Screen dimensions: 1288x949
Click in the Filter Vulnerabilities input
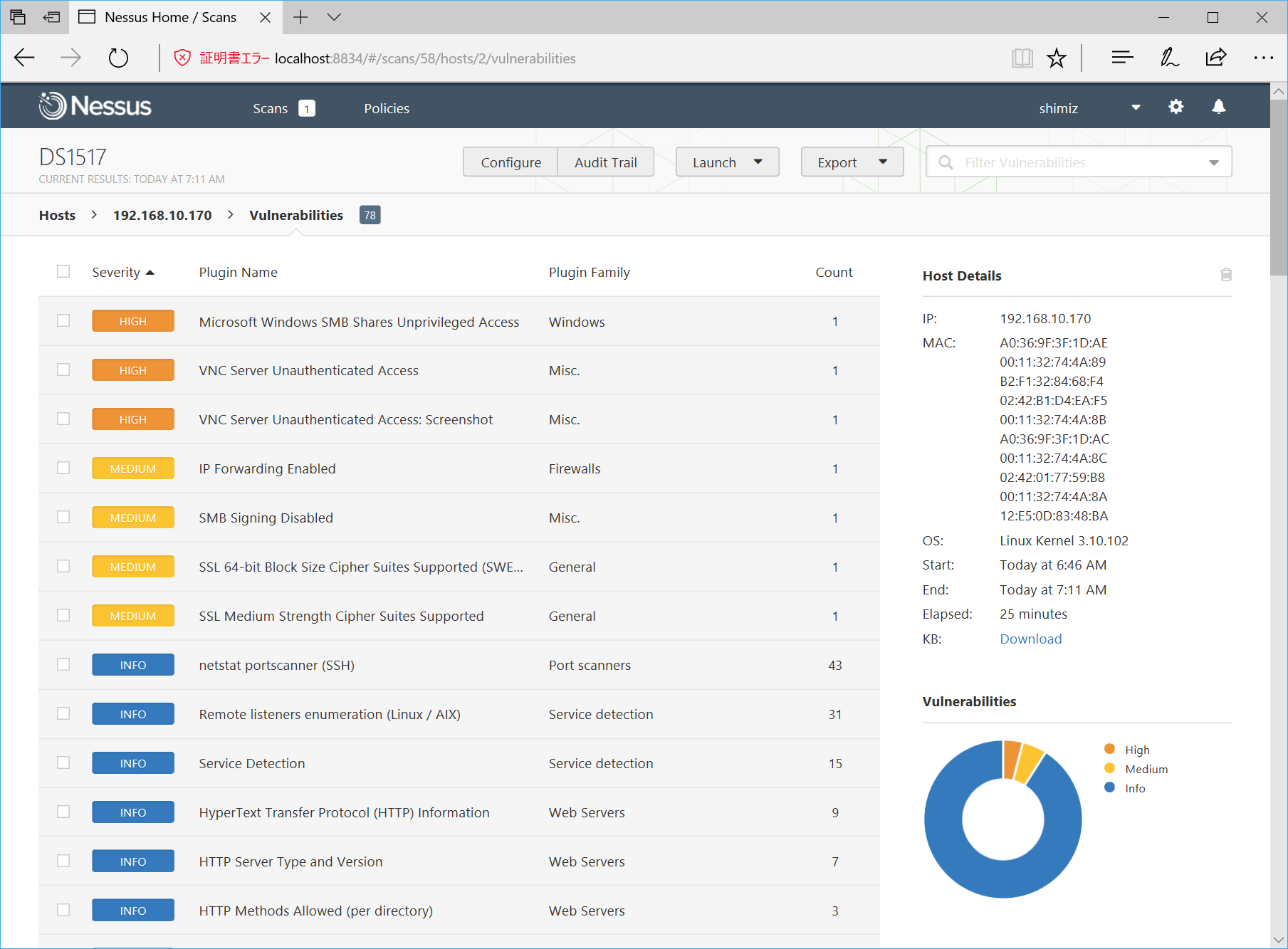click(1079, 162)
